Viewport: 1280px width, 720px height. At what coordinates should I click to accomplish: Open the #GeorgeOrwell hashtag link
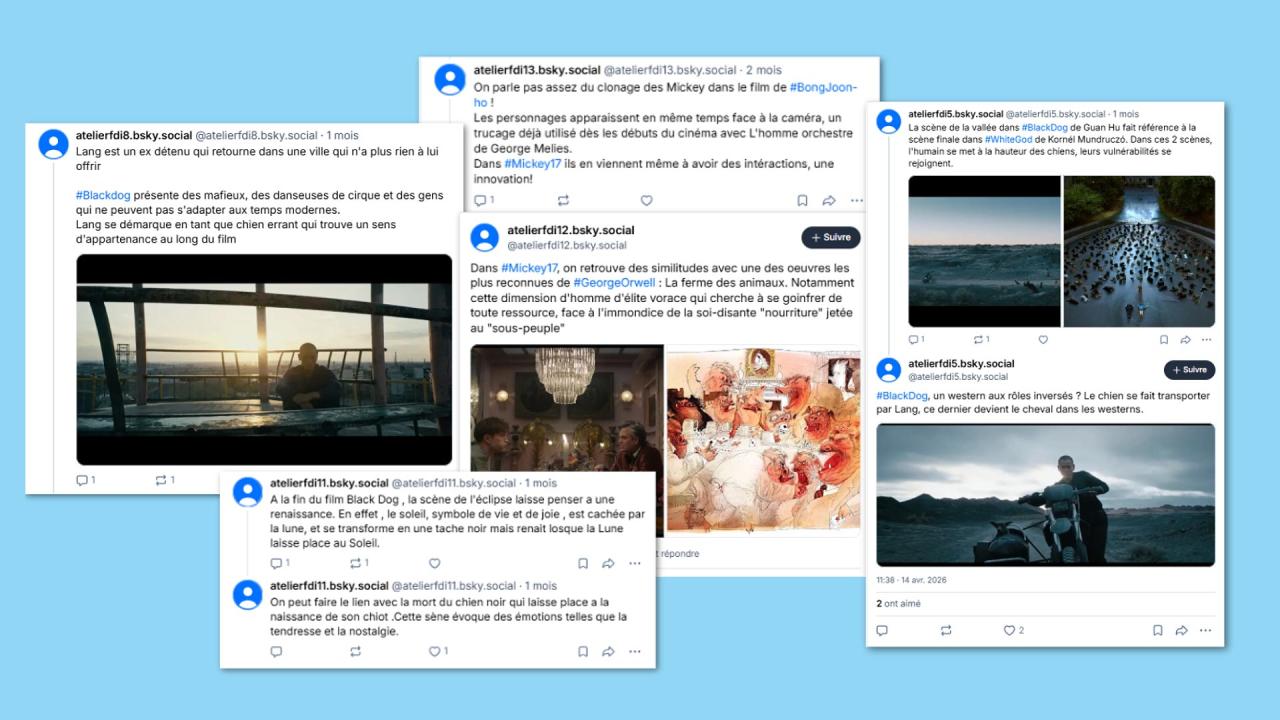click(612, 283)
